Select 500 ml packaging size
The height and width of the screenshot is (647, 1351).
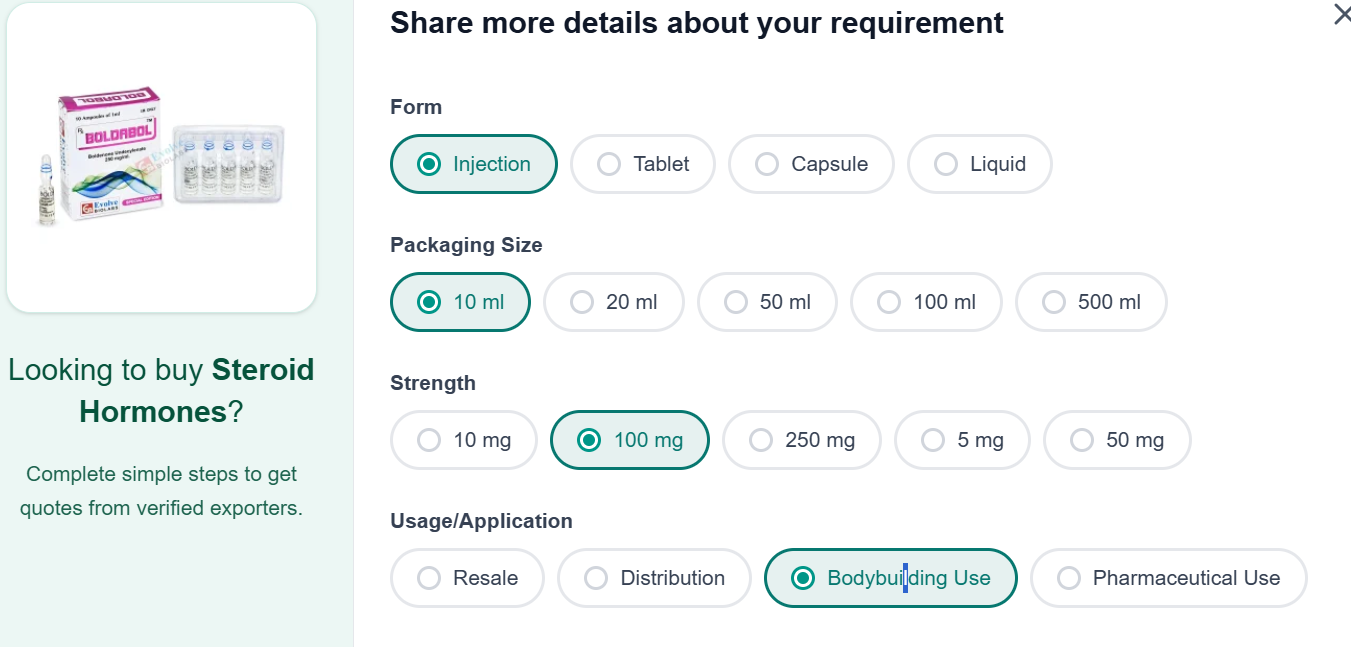click(x=1091, y=302)
